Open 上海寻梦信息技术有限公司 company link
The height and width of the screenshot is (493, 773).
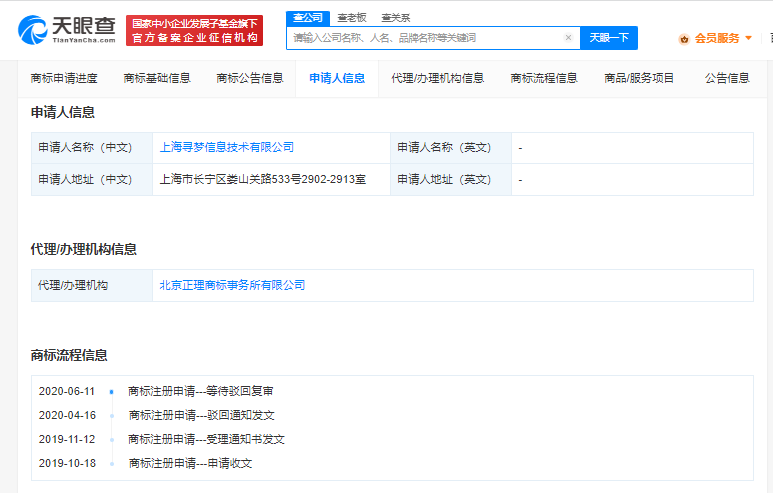coord(227,147)
